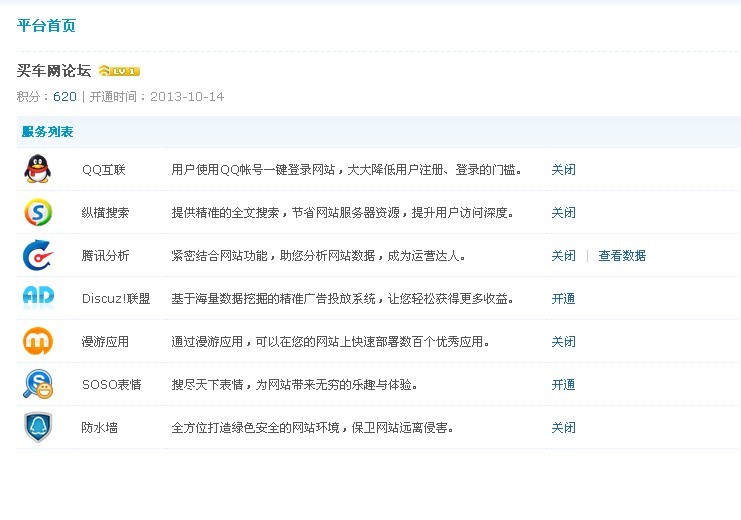The height and width of the screenshot is (520, 741).
Task: Activate SOSO表情 via 开通 link
Action: 563,385
